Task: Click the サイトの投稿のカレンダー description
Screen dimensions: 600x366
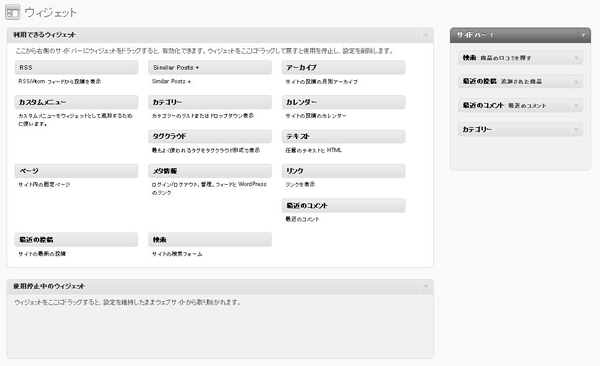Action: [x=316, y=116]
